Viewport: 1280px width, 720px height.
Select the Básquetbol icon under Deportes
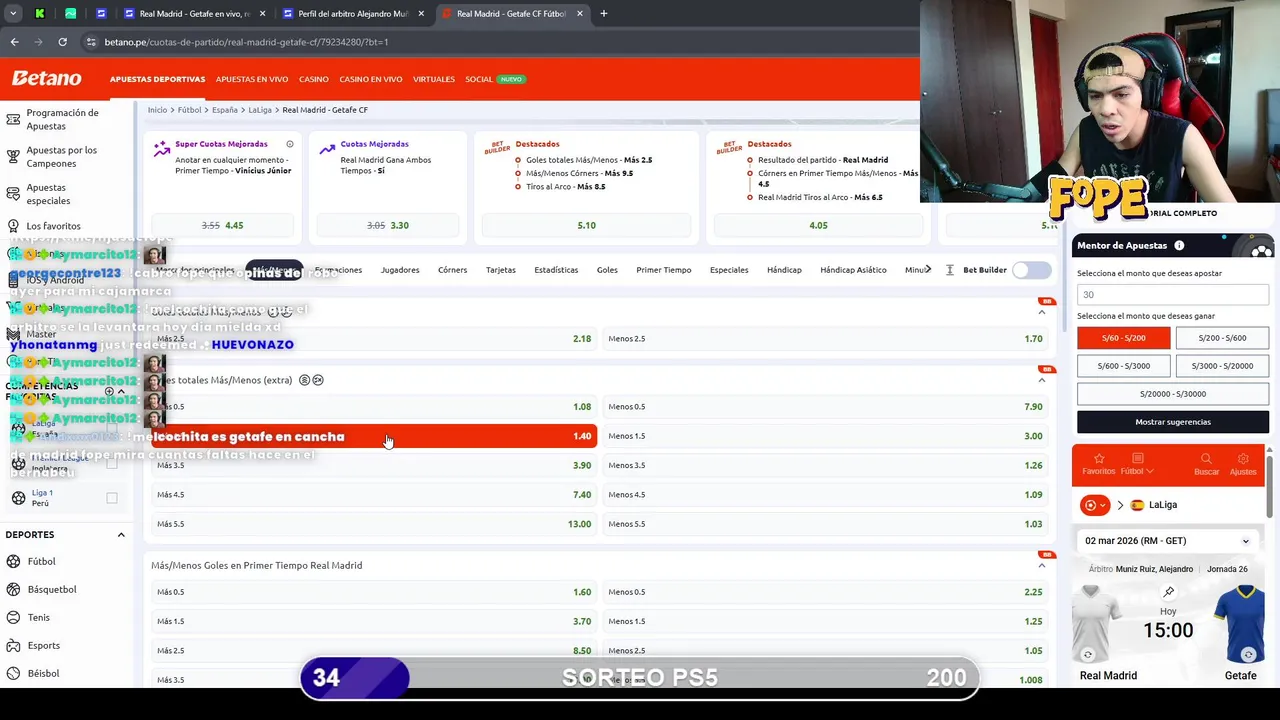click(14, 589)
